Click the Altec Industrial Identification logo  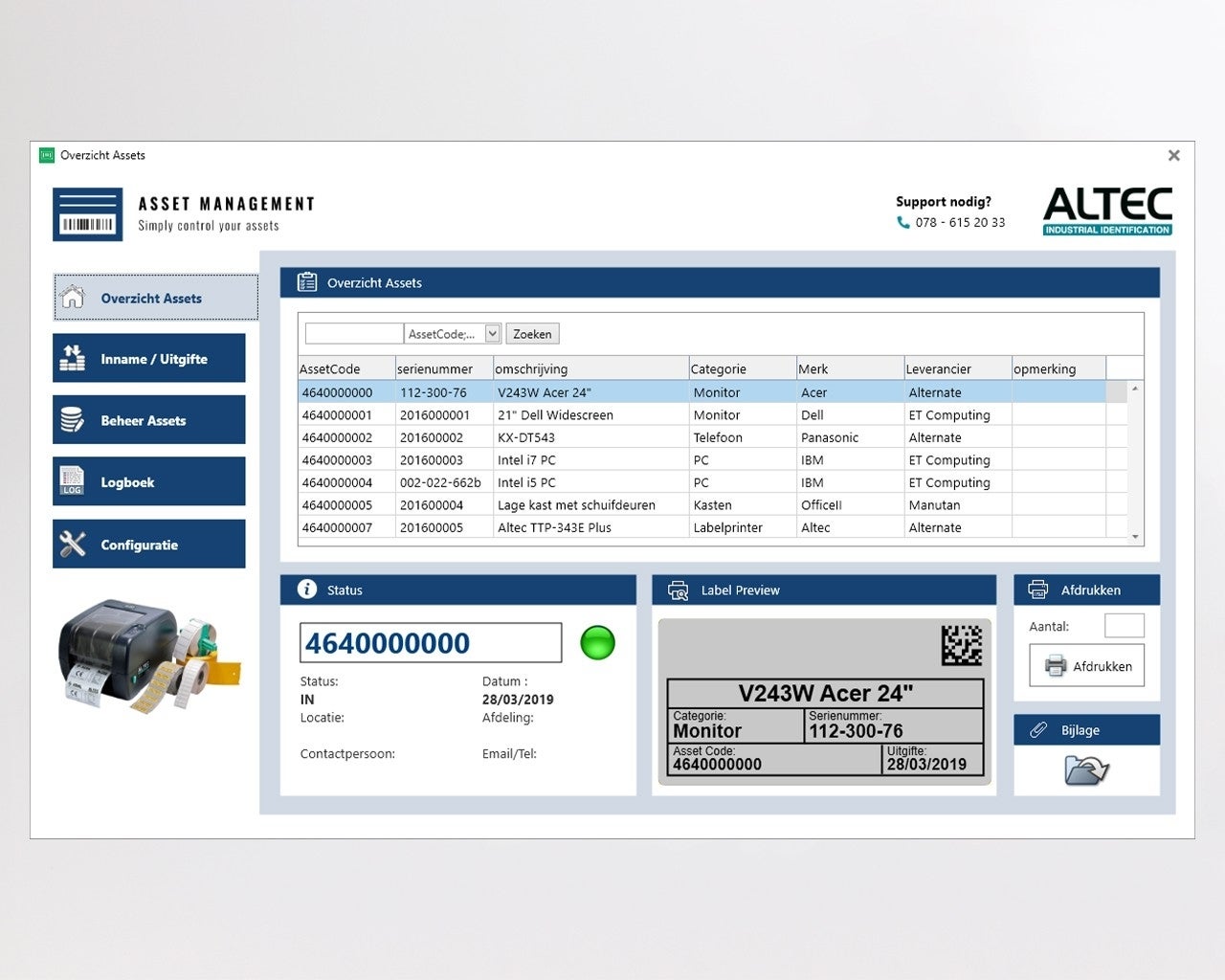click(1107, 211)
